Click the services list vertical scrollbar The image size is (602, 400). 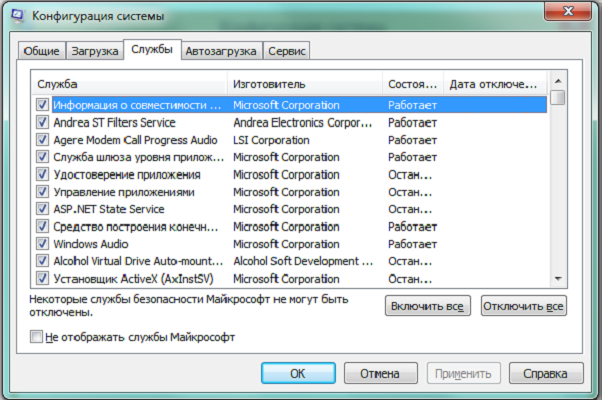coord(557,180)
